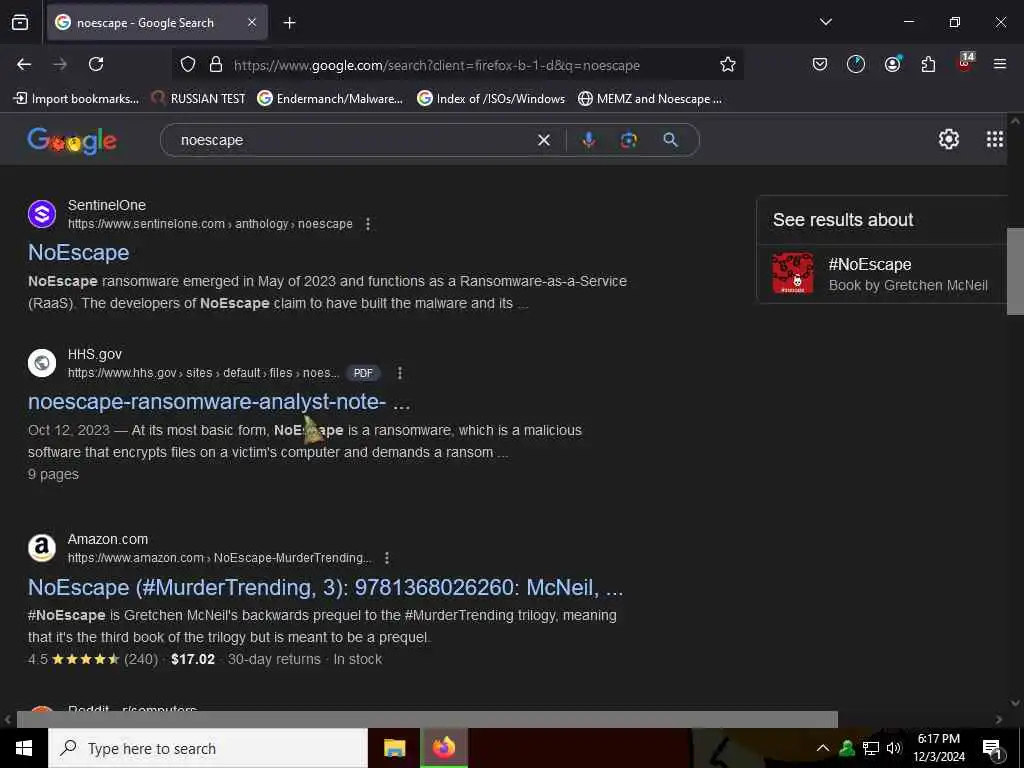Click the HHS.gov globe favicon
The width and height of the screenshot is (1024, 768).
[42, 363]
